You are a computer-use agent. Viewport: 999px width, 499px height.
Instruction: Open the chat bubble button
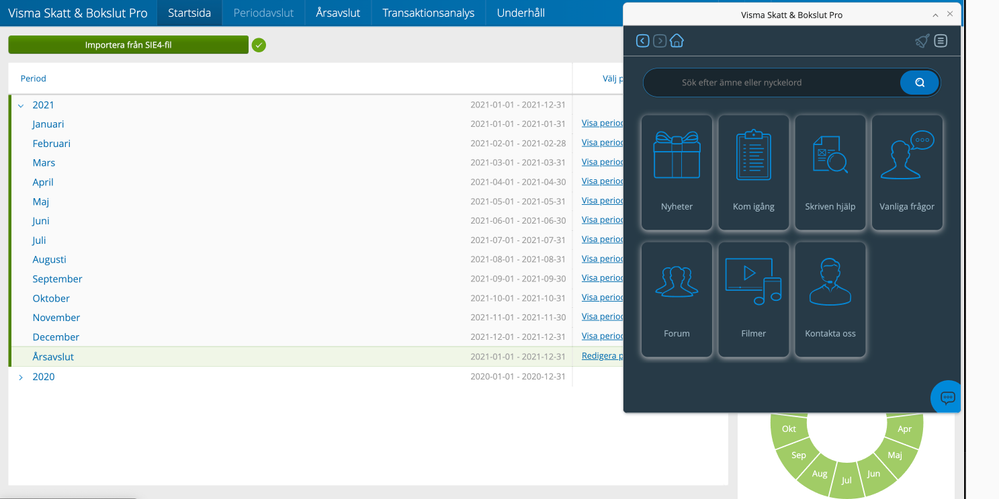947,397
